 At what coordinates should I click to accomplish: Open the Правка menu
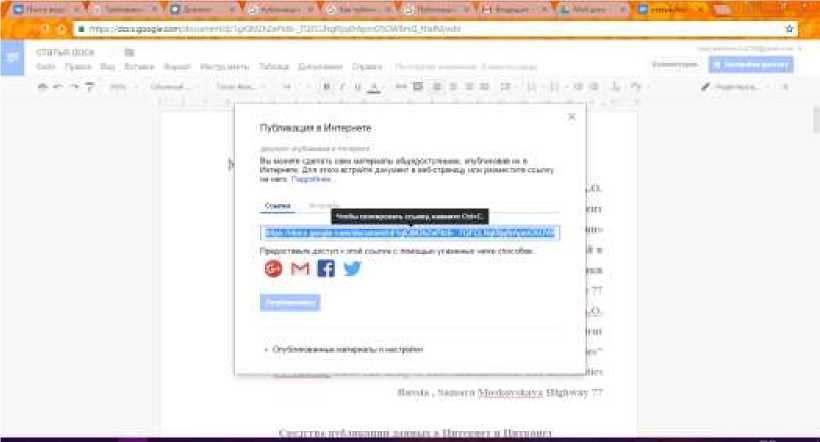coord(78,67)
